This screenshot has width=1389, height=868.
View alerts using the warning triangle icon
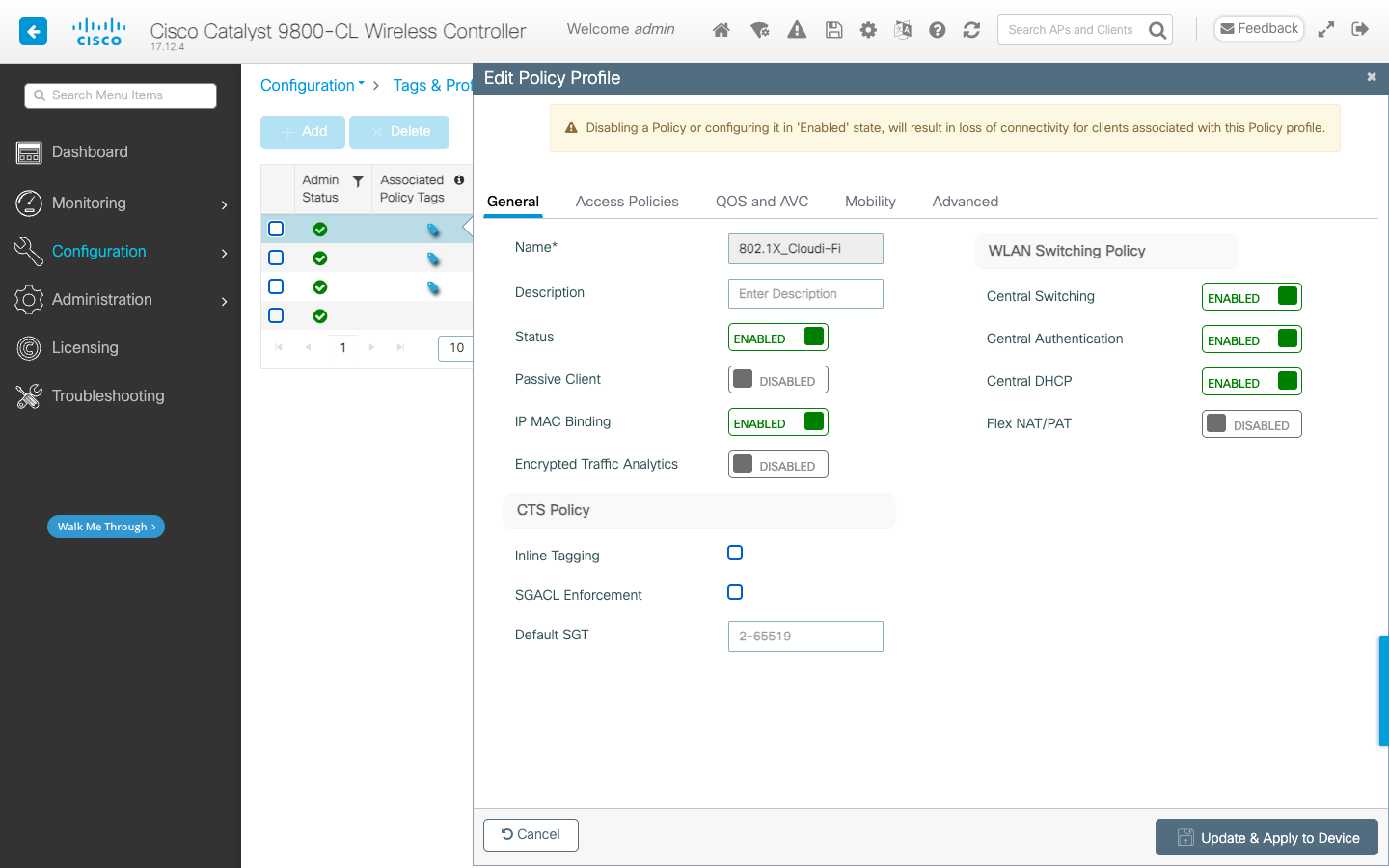point(796,29)
